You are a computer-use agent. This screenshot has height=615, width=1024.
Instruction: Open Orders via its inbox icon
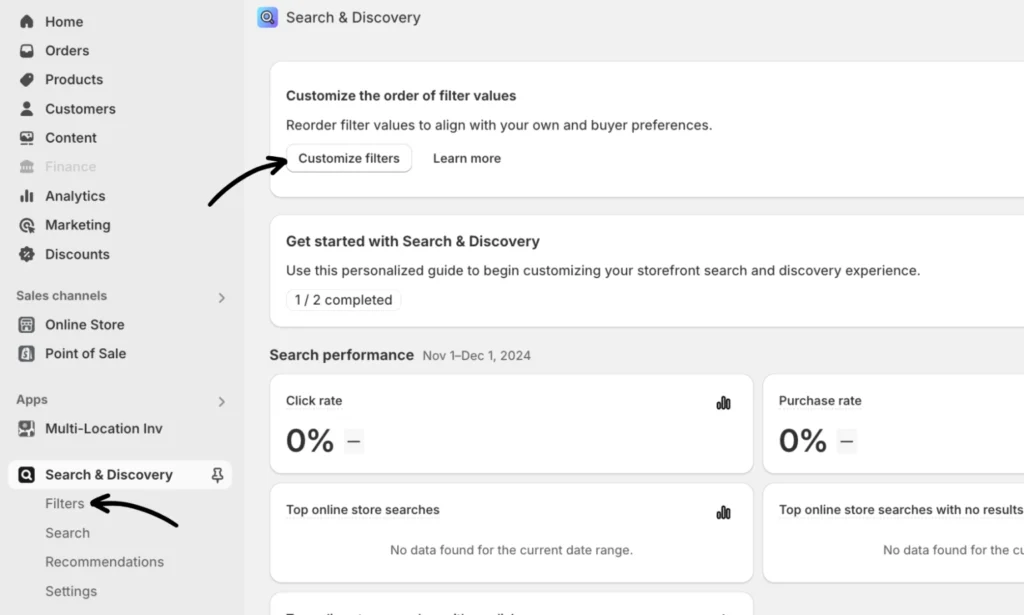click(x=27, y=51)
